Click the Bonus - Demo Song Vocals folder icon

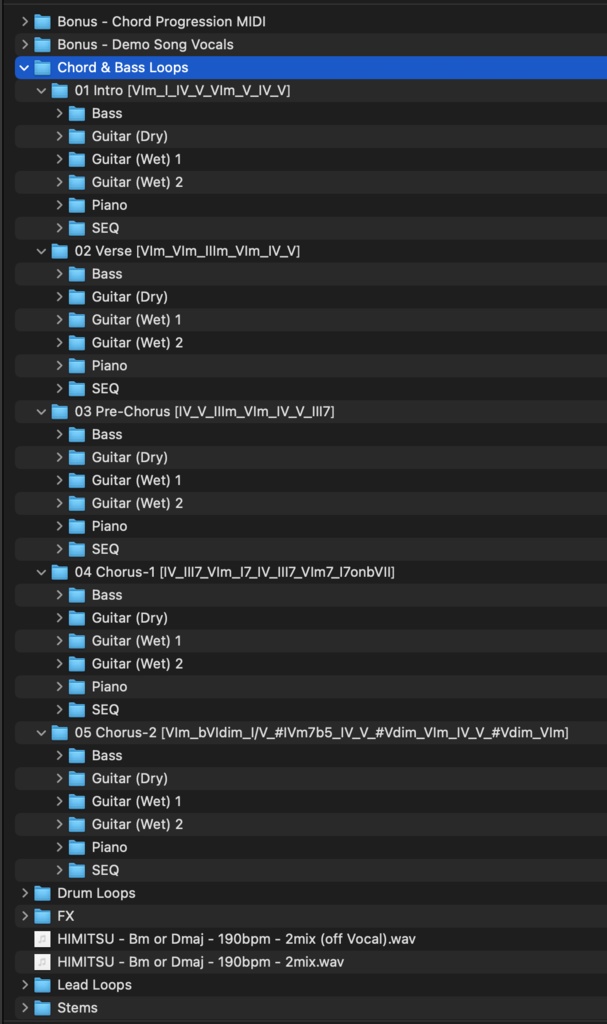click(42, 44)
